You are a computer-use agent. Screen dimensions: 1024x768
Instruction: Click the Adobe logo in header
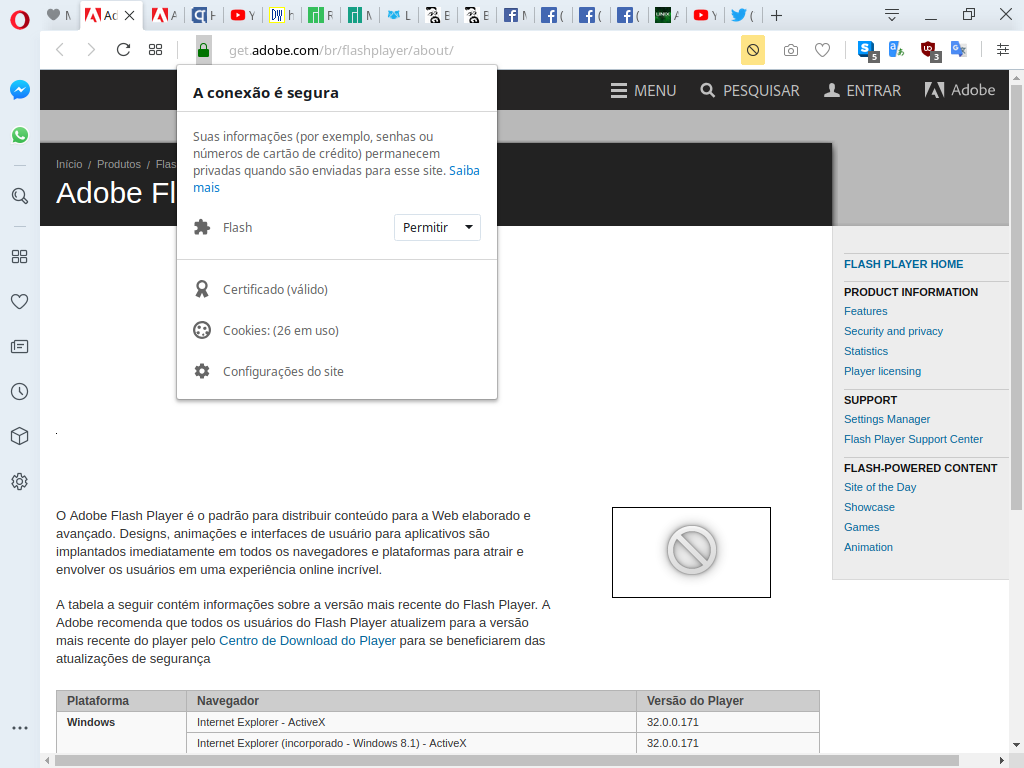960,90
